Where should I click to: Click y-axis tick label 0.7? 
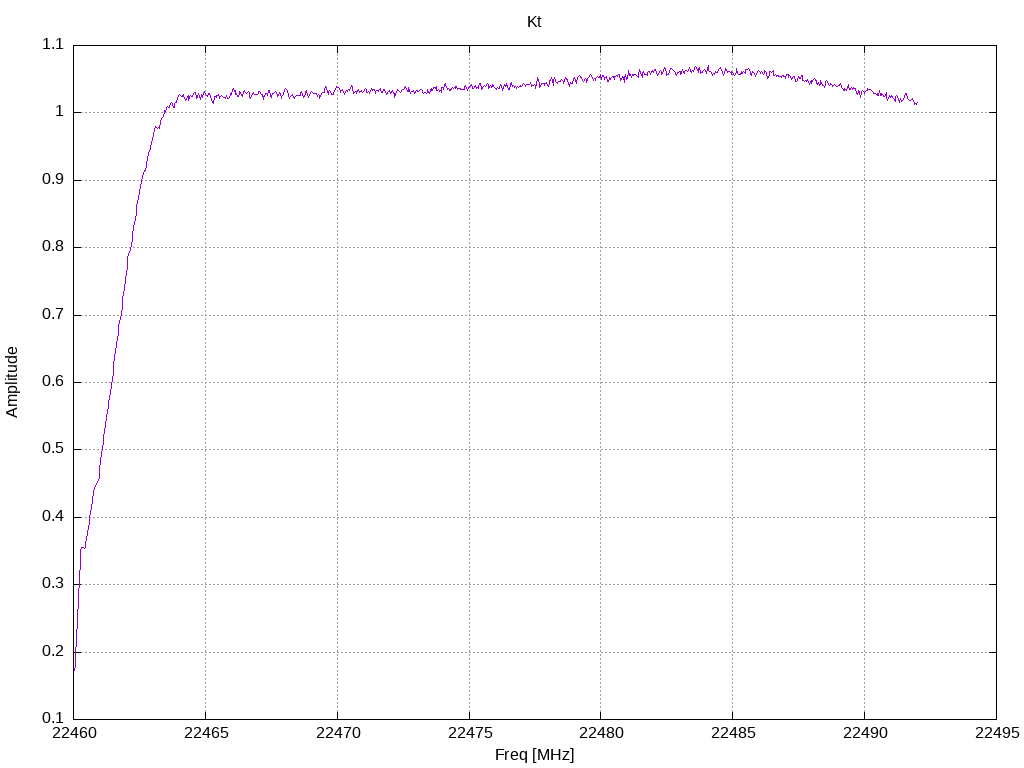(x=53, y=314)
